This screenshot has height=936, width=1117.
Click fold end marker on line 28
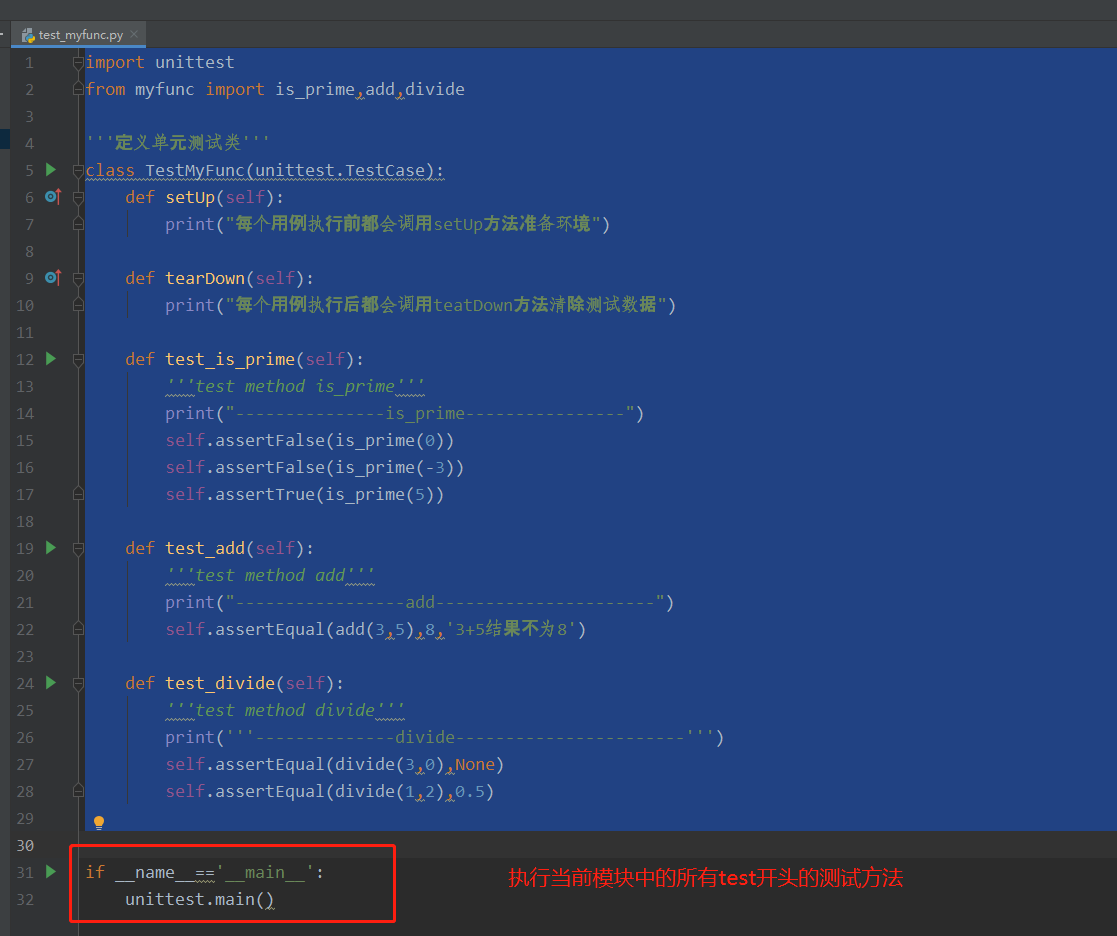78,791
